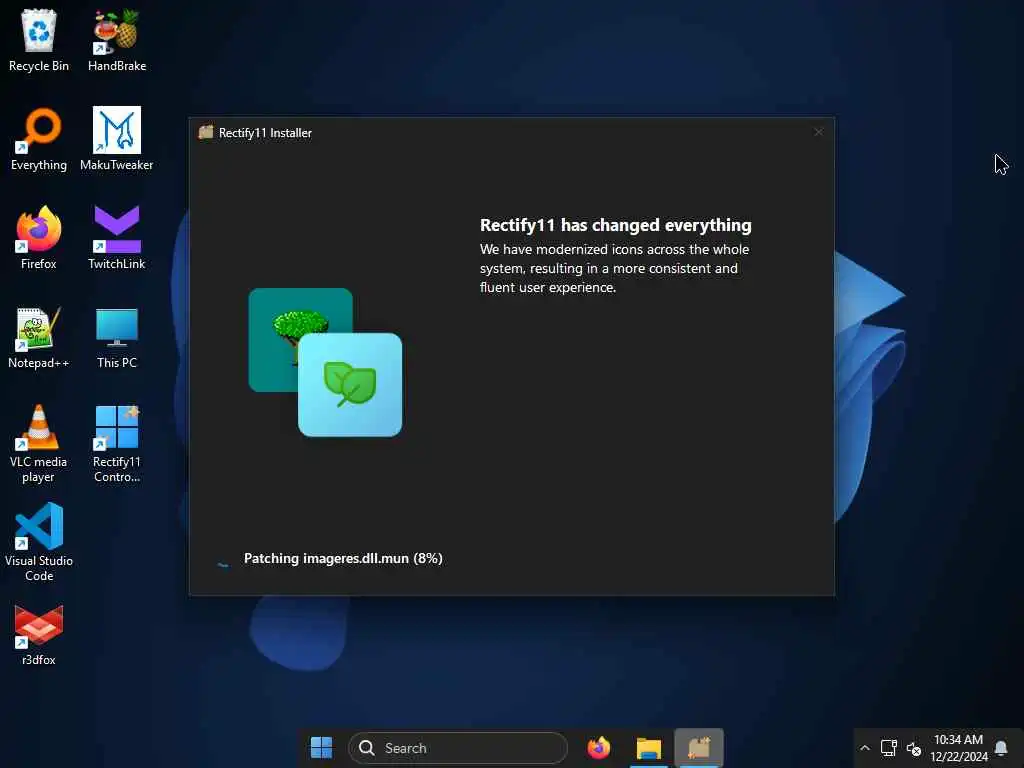Viewport: 1024px width, 768px height.
Task: Open MakuTweaker desktop shortcut
Action: (x=116, y=140)
